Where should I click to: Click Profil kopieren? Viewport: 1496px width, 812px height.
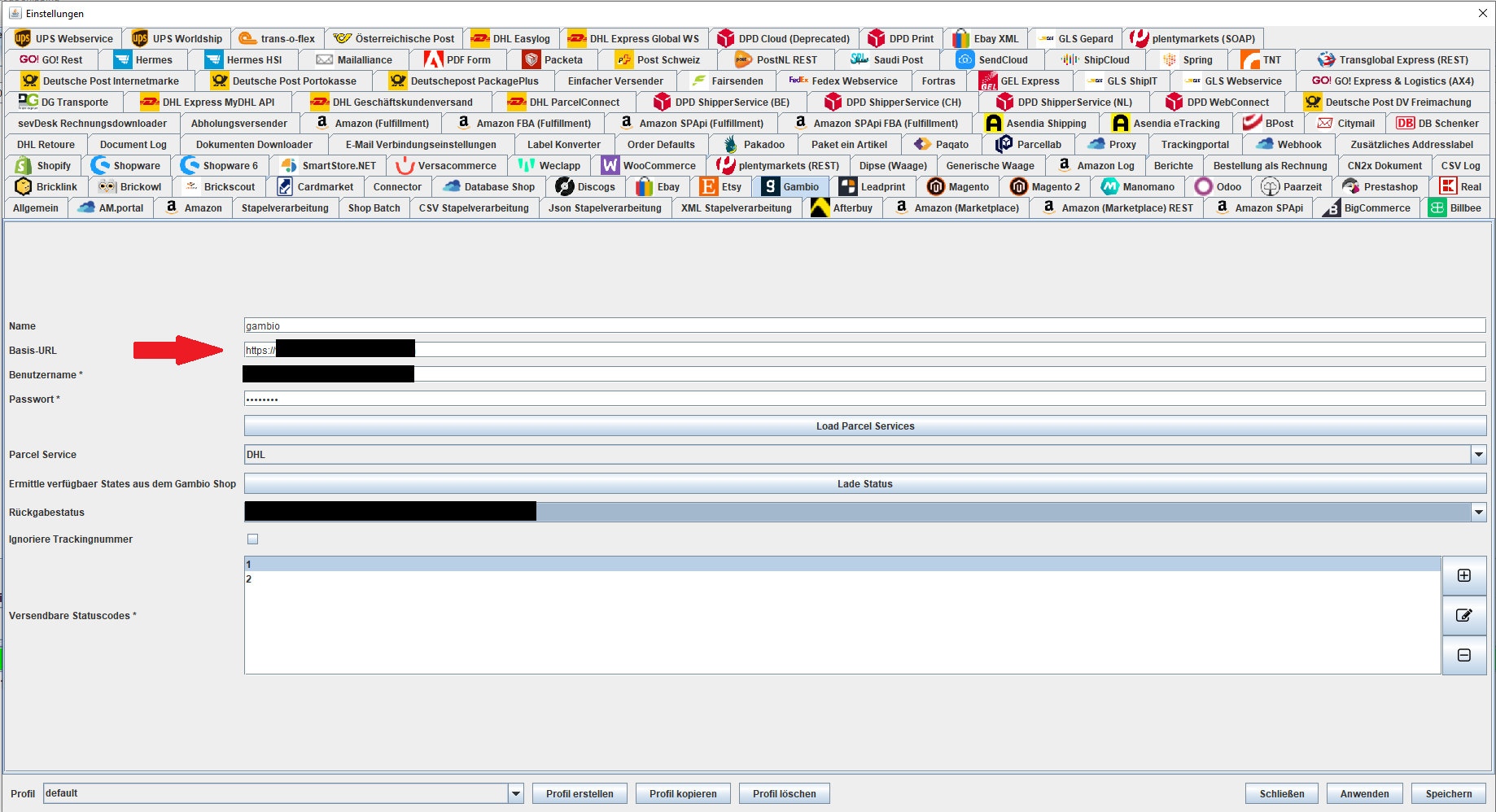(683, 793)
